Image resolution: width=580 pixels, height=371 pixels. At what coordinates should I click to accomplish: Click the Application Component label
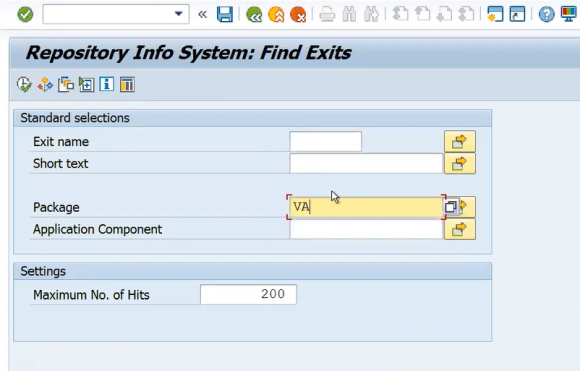click(98, 229)
